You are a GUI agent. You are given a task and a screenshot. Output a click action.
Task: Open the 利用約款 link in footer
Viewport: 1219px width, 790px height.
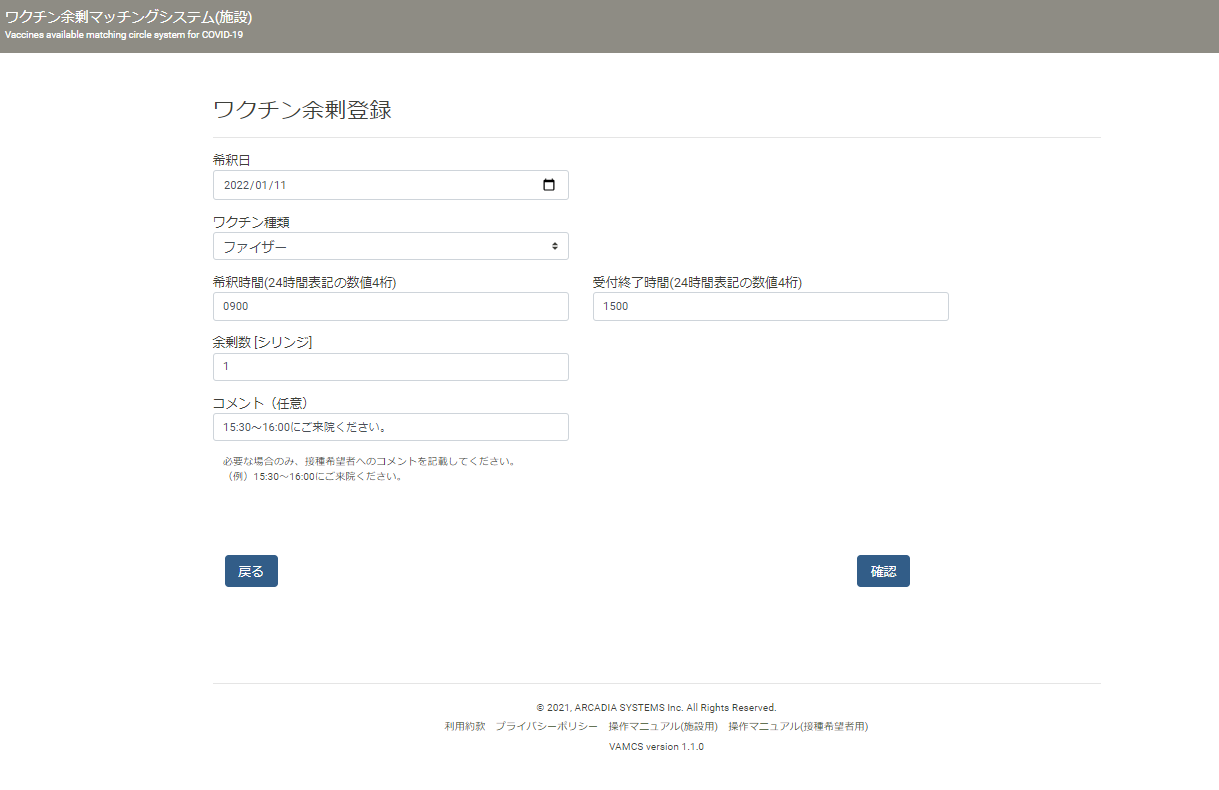pyautogui.click(x=465, y=727)
